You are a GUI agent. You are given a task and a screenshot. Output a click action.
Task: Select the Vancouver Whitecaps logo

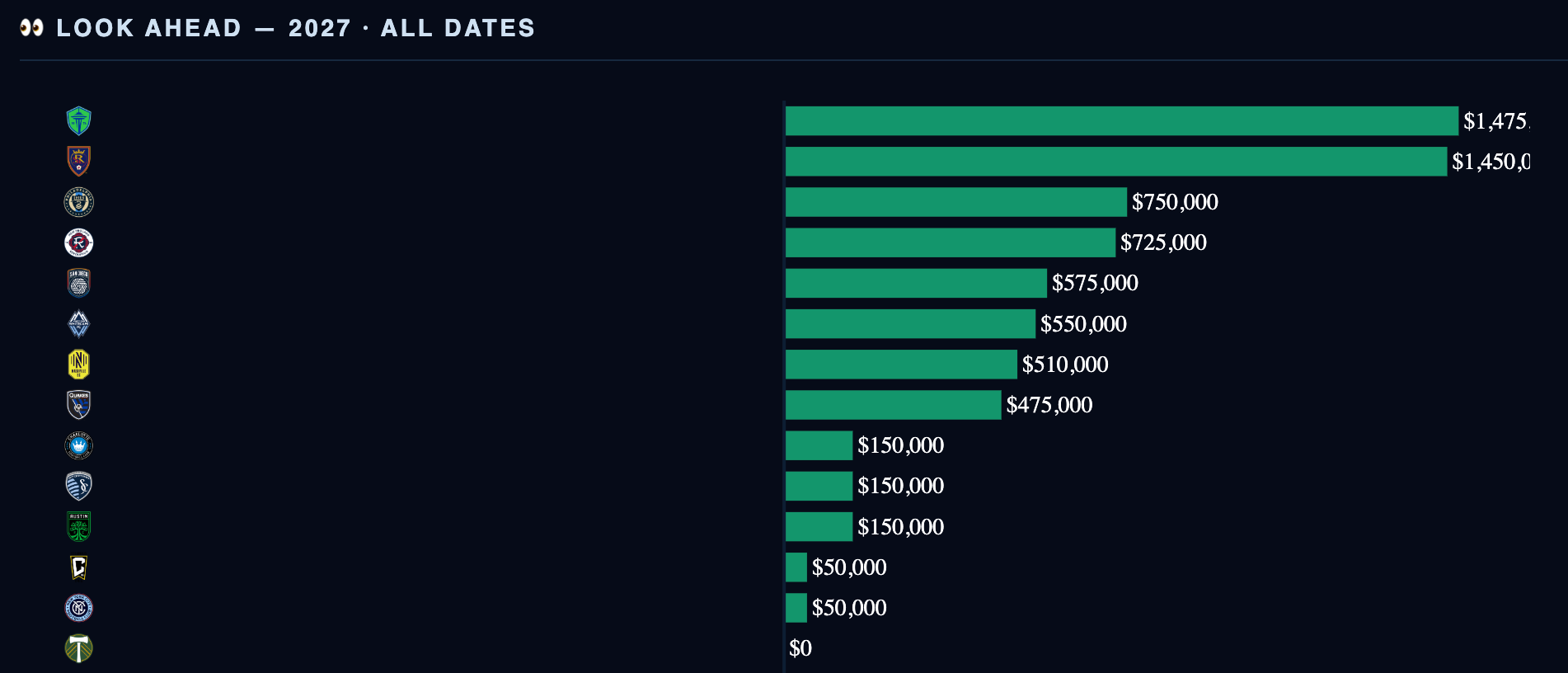coord(78,323)
